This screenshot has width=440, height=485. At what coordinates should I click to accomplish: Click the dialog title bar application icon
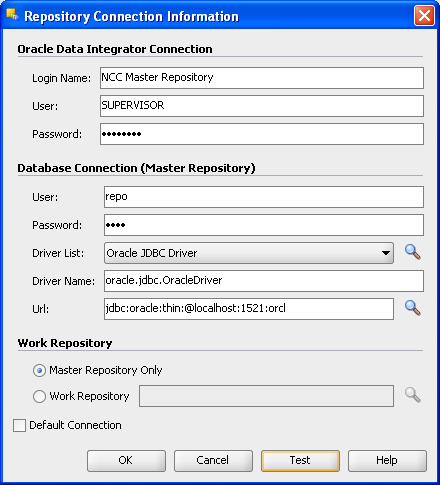(12, 15)
